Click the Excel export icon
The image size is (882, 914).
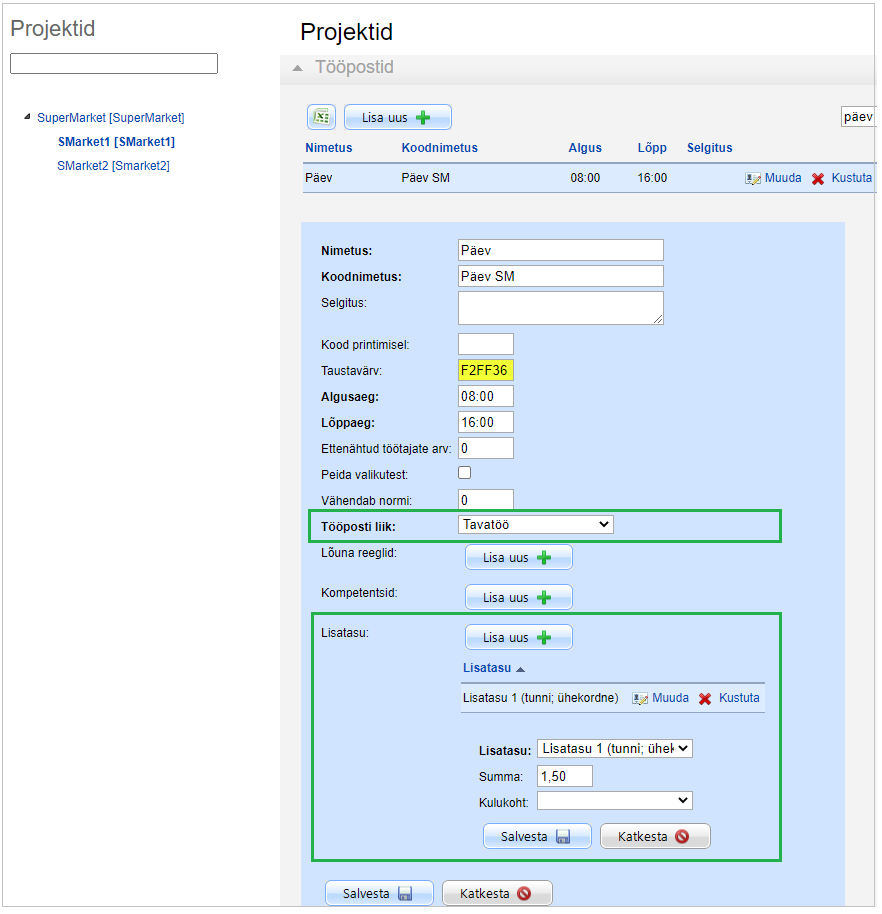(x=320, y=117)
